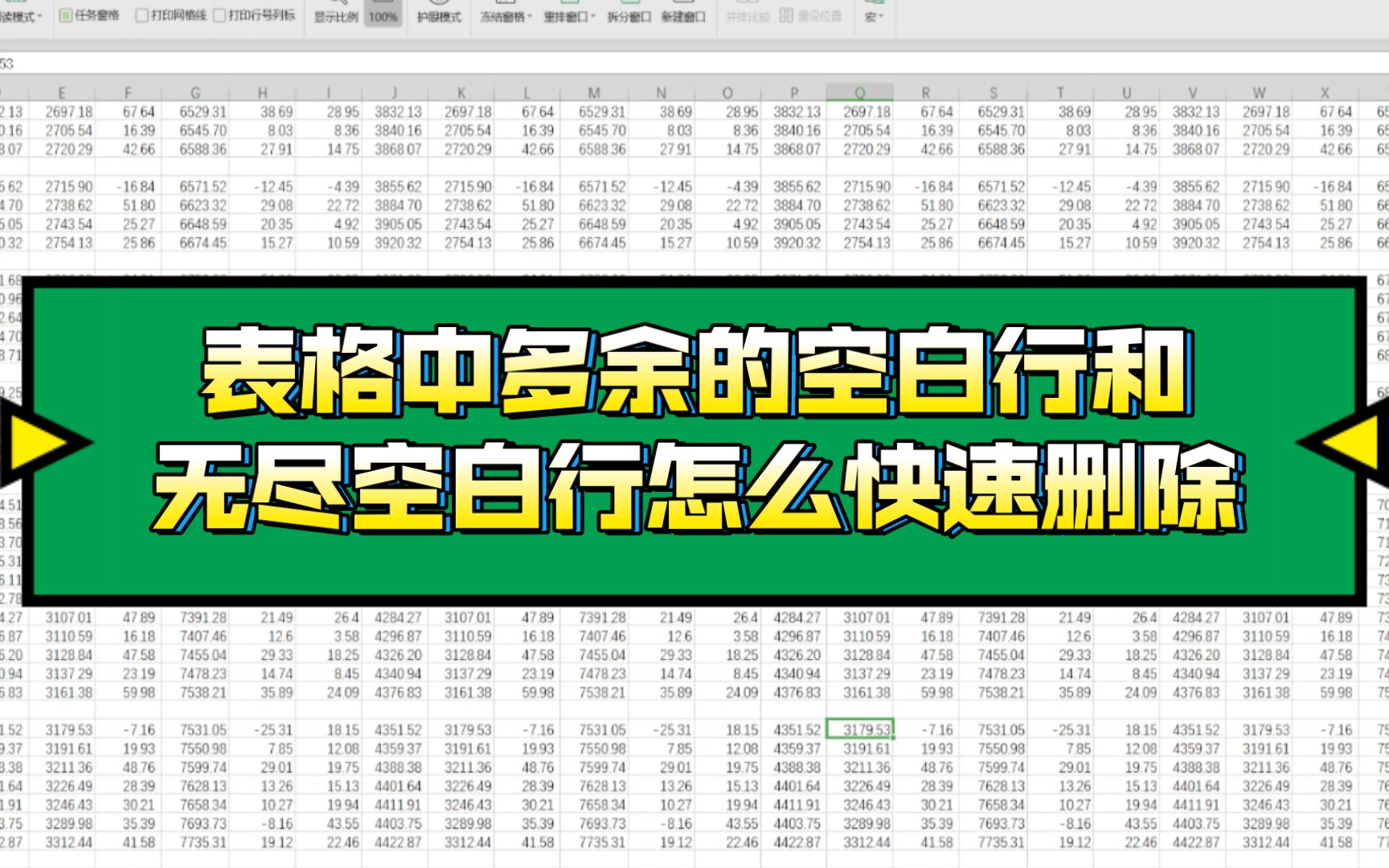The width and height of the screenshot is (1389, 868).
Task: Click selected cell 3179.53 in column Q
Action: click(860, 730)
